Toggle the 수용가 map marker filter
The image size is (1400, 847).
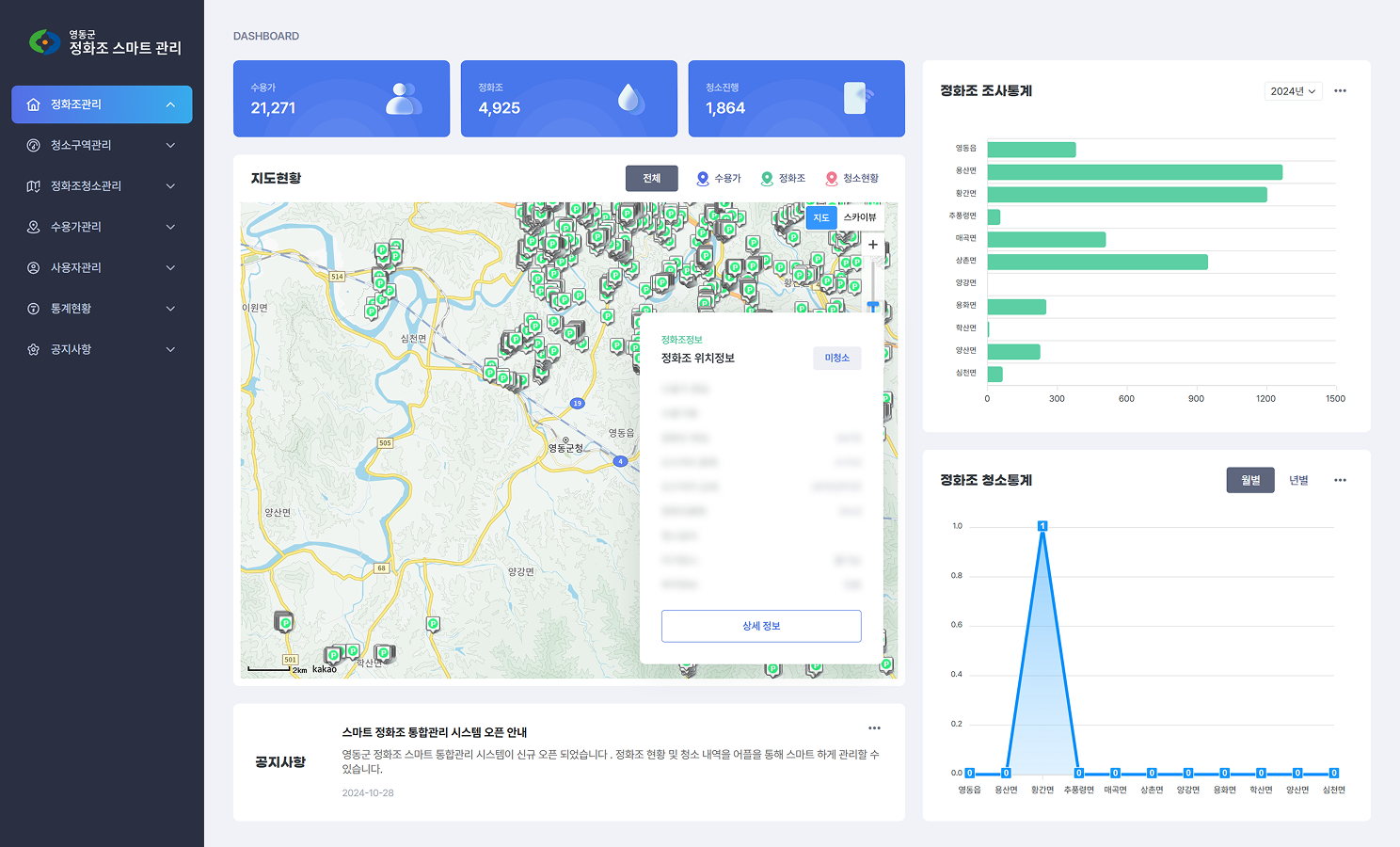tap(719, 179)
